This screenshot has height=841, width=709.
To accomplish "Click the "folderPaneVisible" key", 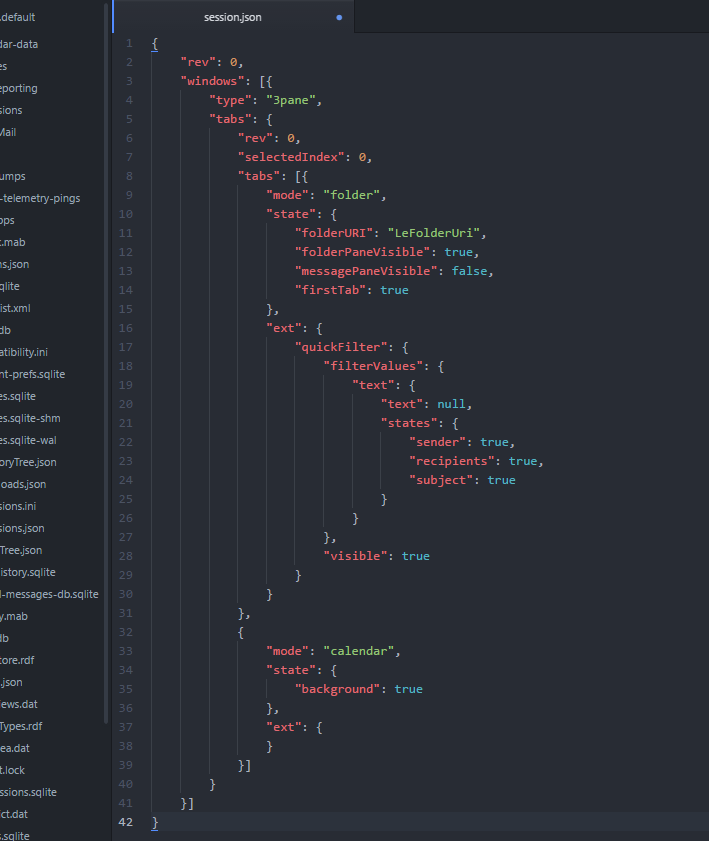I will (362, 252).
